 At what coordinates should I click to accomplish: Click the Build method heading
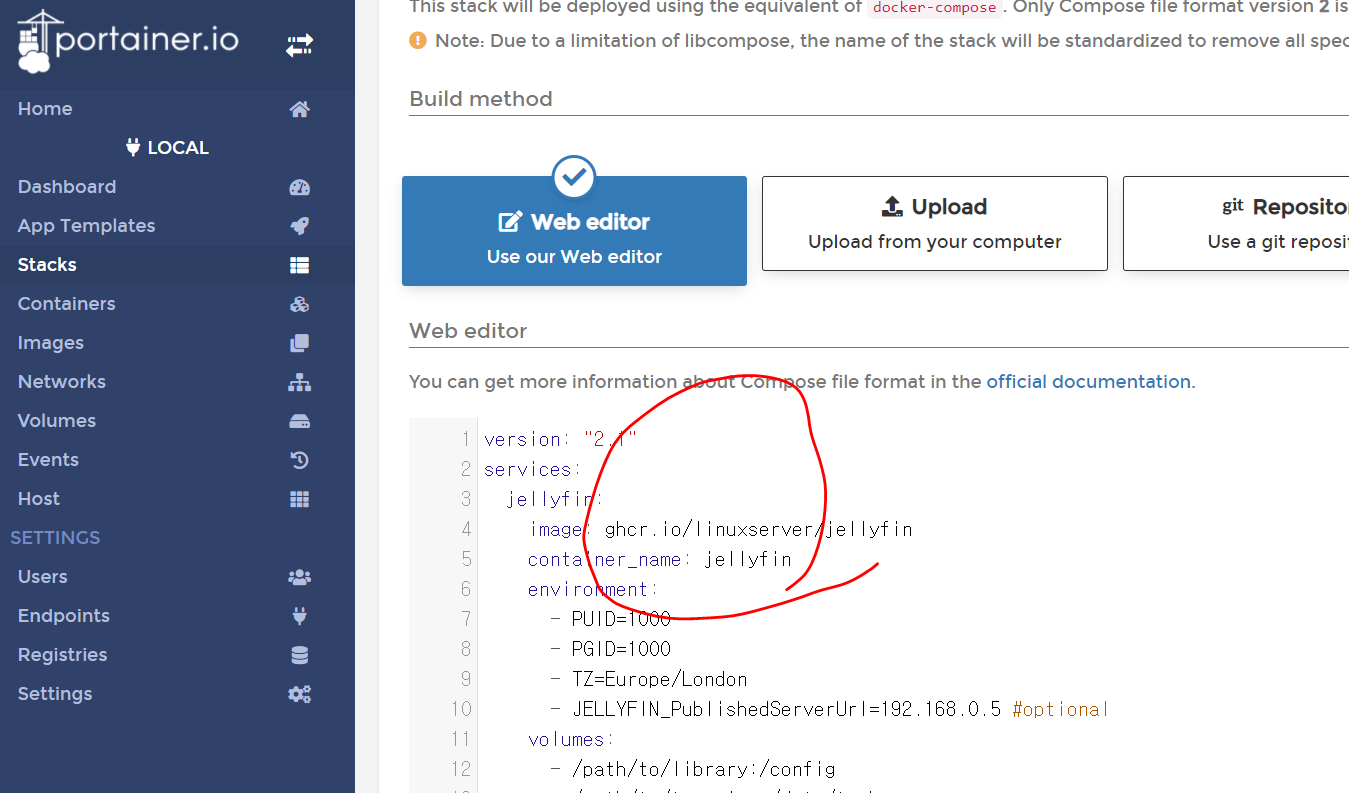[x=481, y=99]
